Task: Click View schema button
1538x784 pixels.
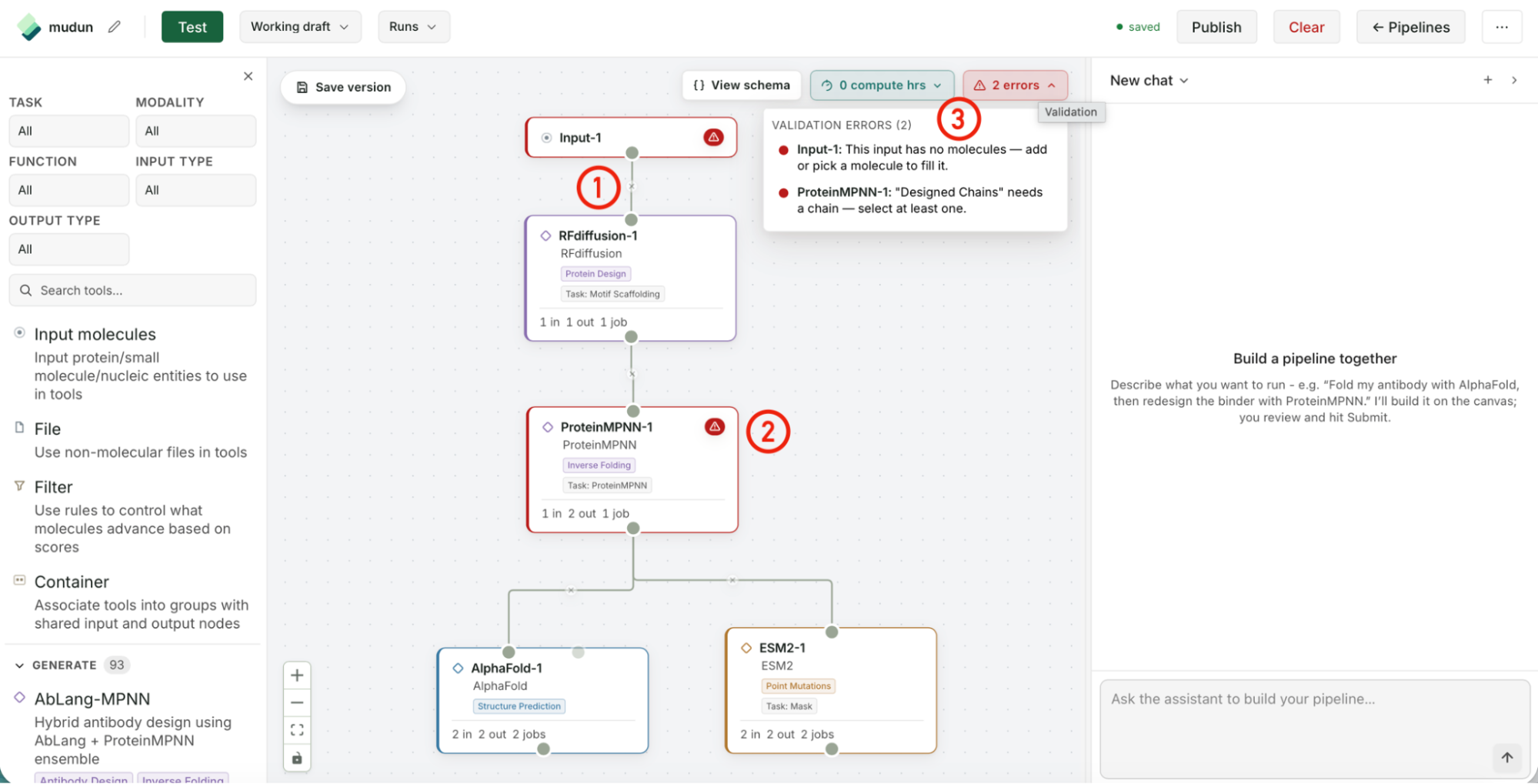Action: (x=742, y=85)
